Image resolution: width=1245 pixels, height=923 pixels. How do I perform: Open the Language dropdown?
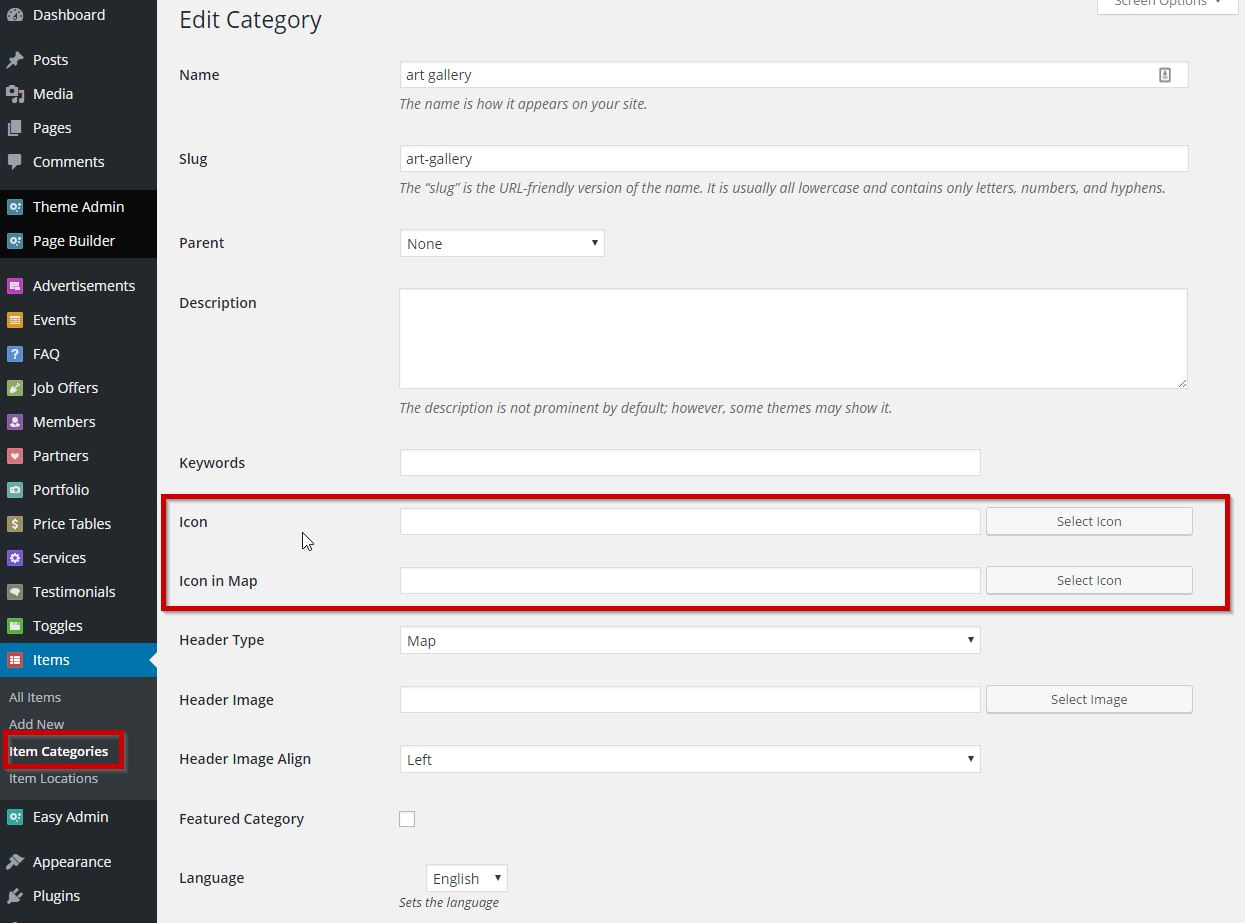[x=467, y=878]
